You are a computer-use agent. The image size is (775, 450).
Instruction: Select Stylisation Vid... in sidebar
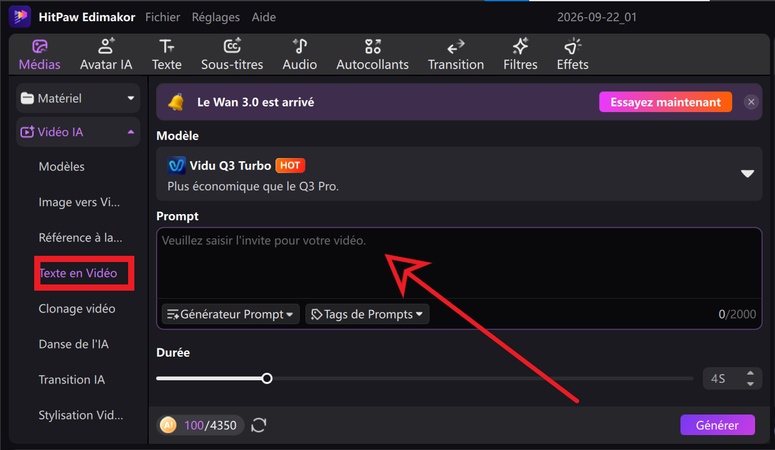81,415
